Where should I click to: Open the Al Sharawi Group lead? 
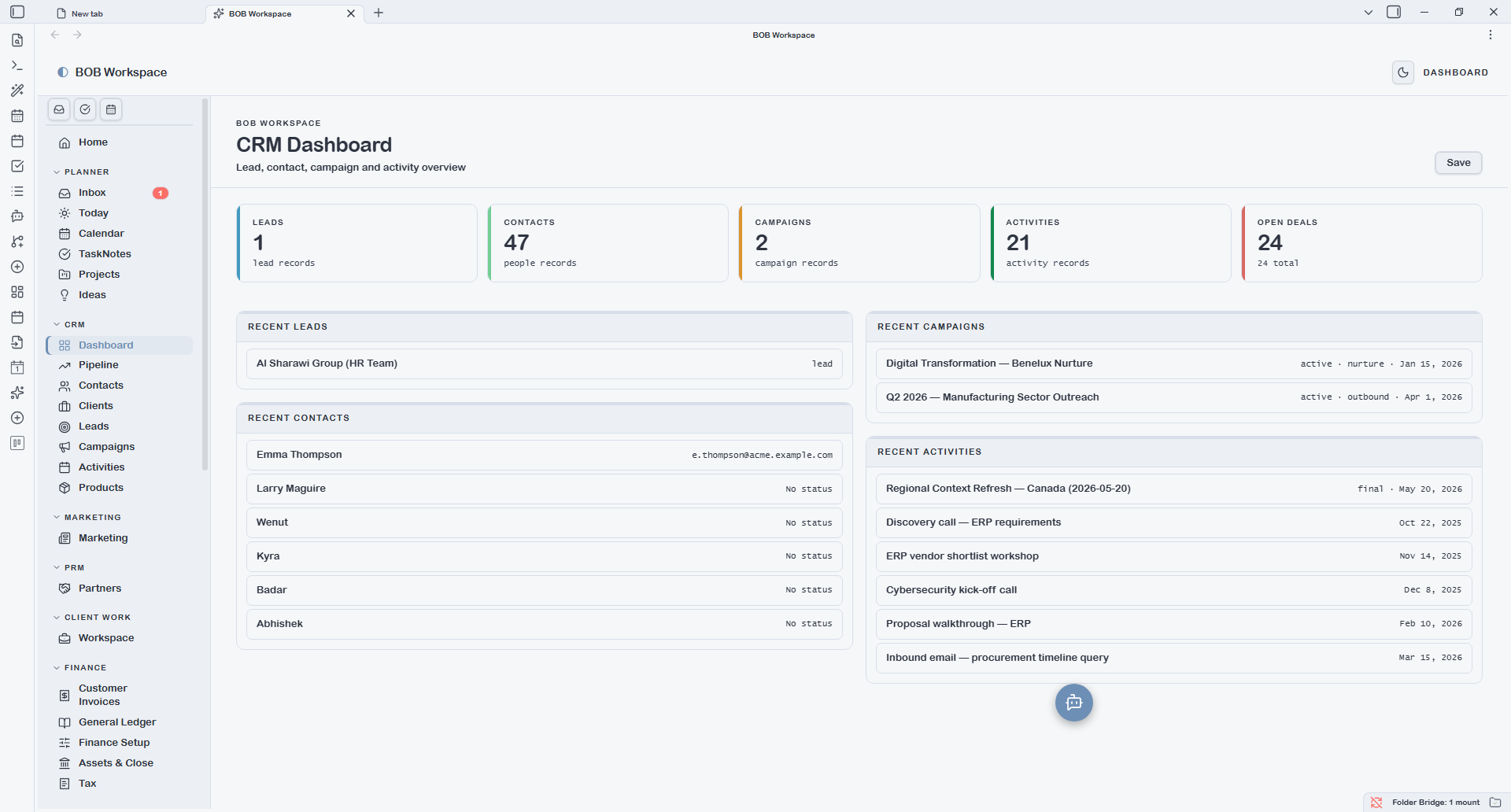click(x=545, y=364)
